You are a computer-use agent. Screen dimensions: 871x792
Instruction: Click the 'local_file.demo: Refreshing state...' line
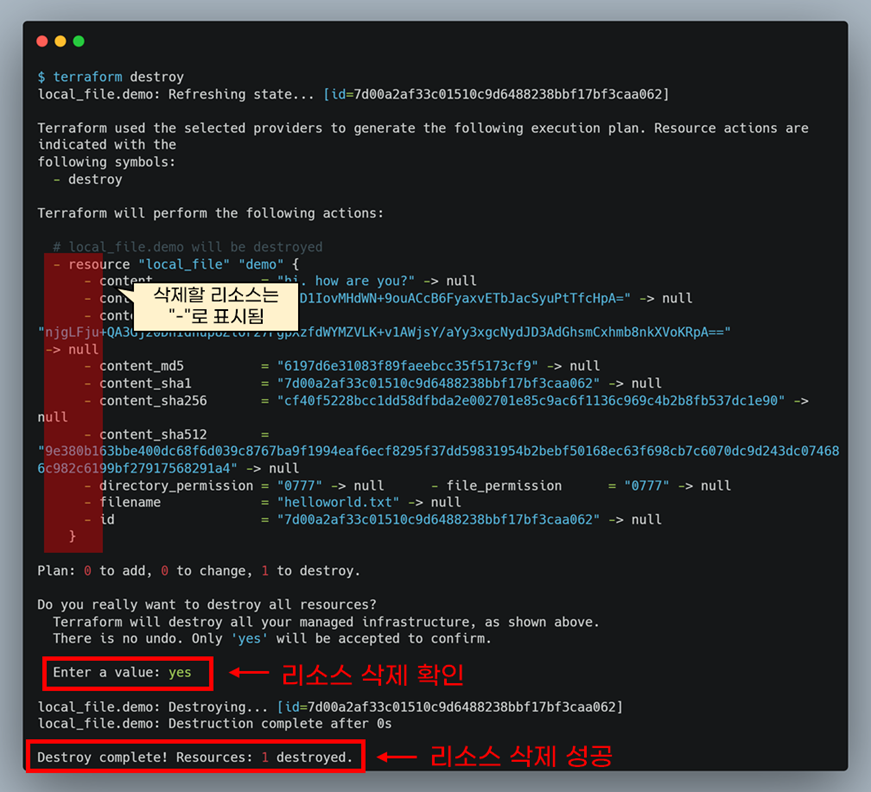point(353,94)
